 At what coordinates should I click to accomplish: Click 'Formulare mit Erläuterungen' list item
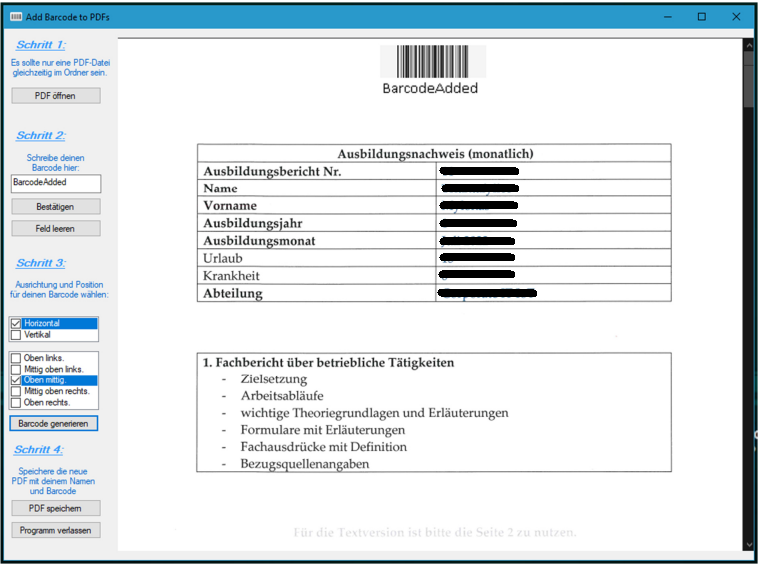click(x=323, y=430)
